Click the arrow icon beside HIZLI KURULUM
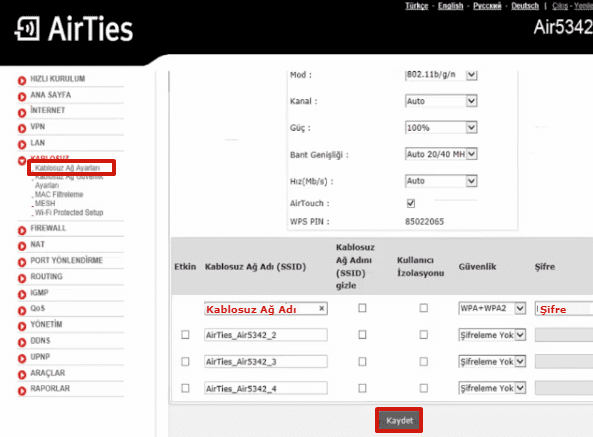593x437 pixels. (22, 80)
